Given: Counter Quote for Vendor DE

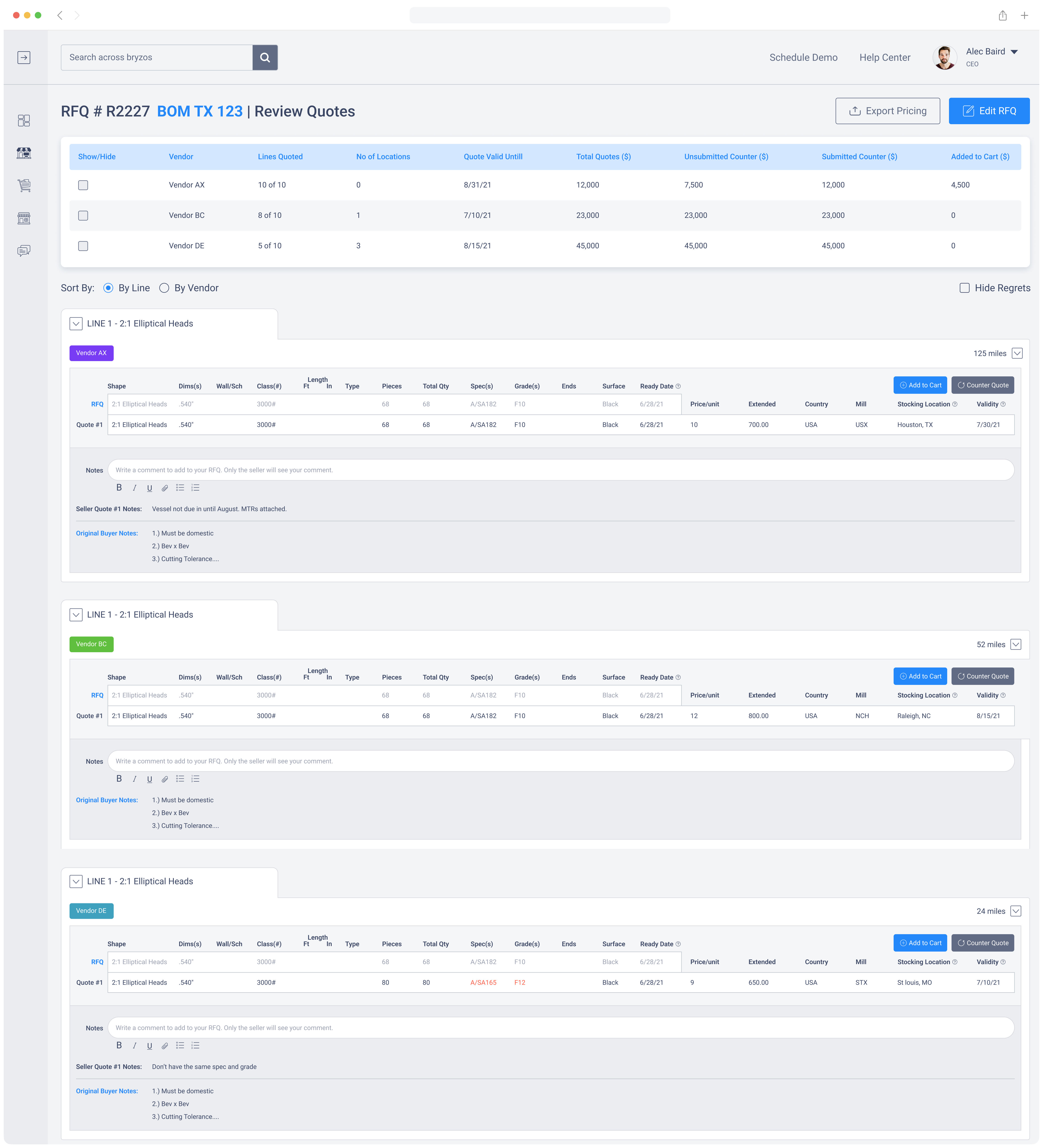Looking at the screenshot, I should click(983, 943).
